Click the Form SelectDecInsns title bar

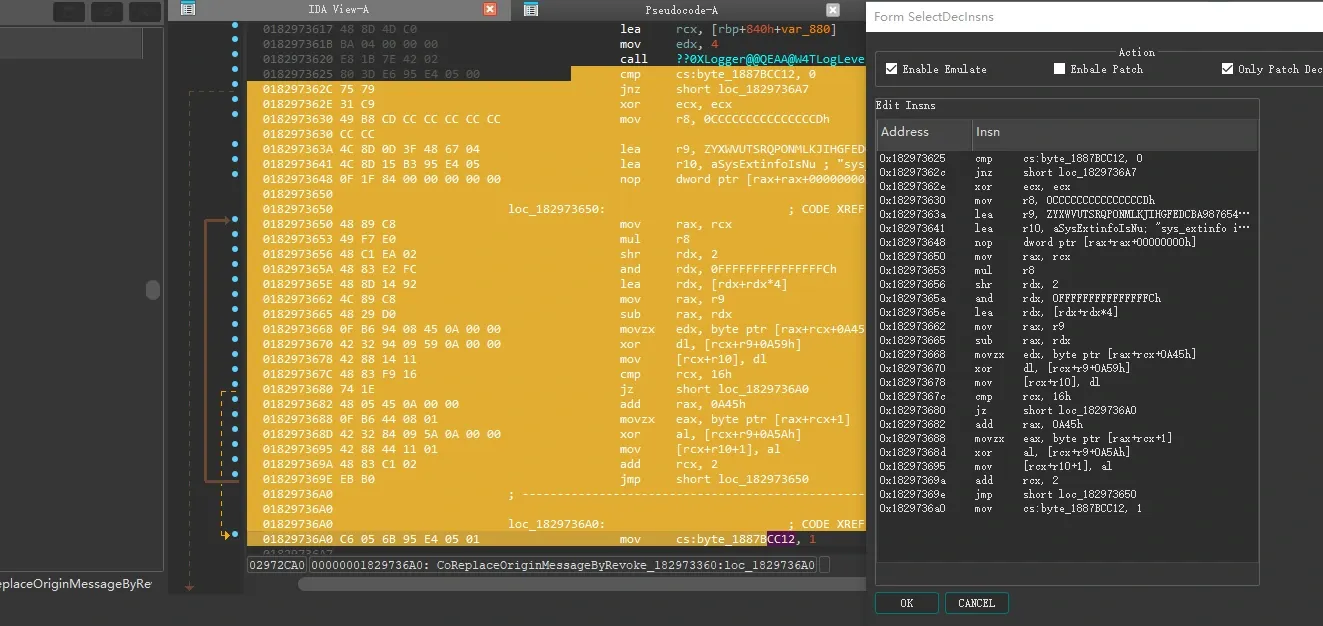[x=1094, y=17]
